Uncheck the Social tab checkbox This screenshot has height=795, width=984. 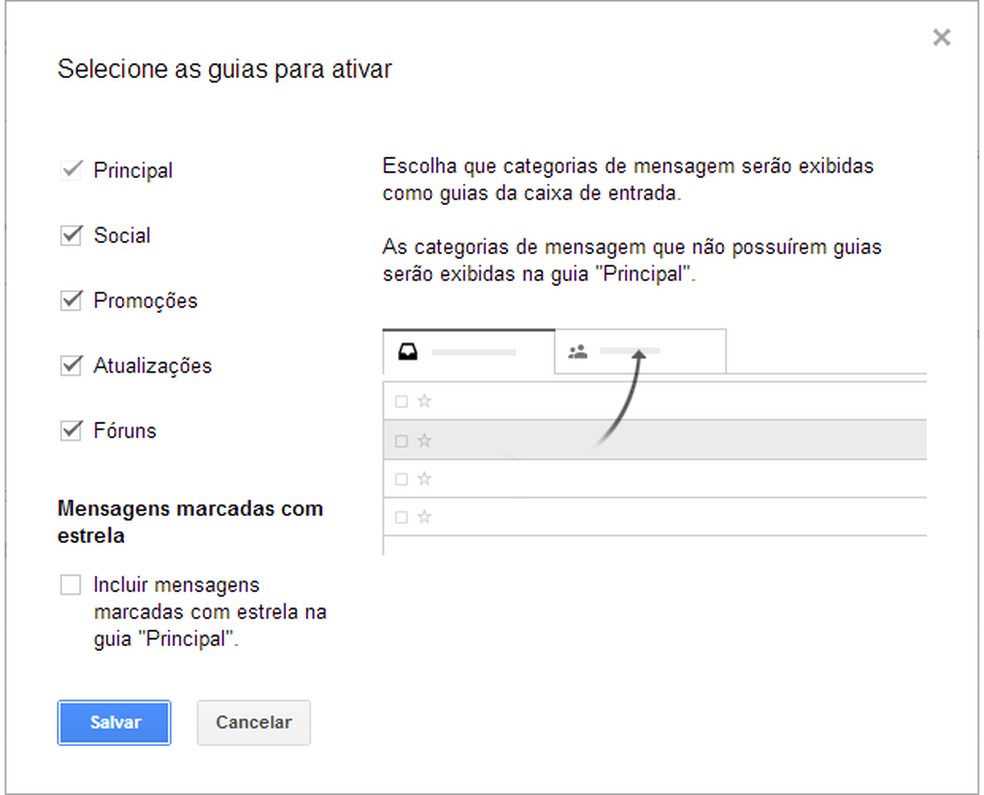[x=71, y=236]
